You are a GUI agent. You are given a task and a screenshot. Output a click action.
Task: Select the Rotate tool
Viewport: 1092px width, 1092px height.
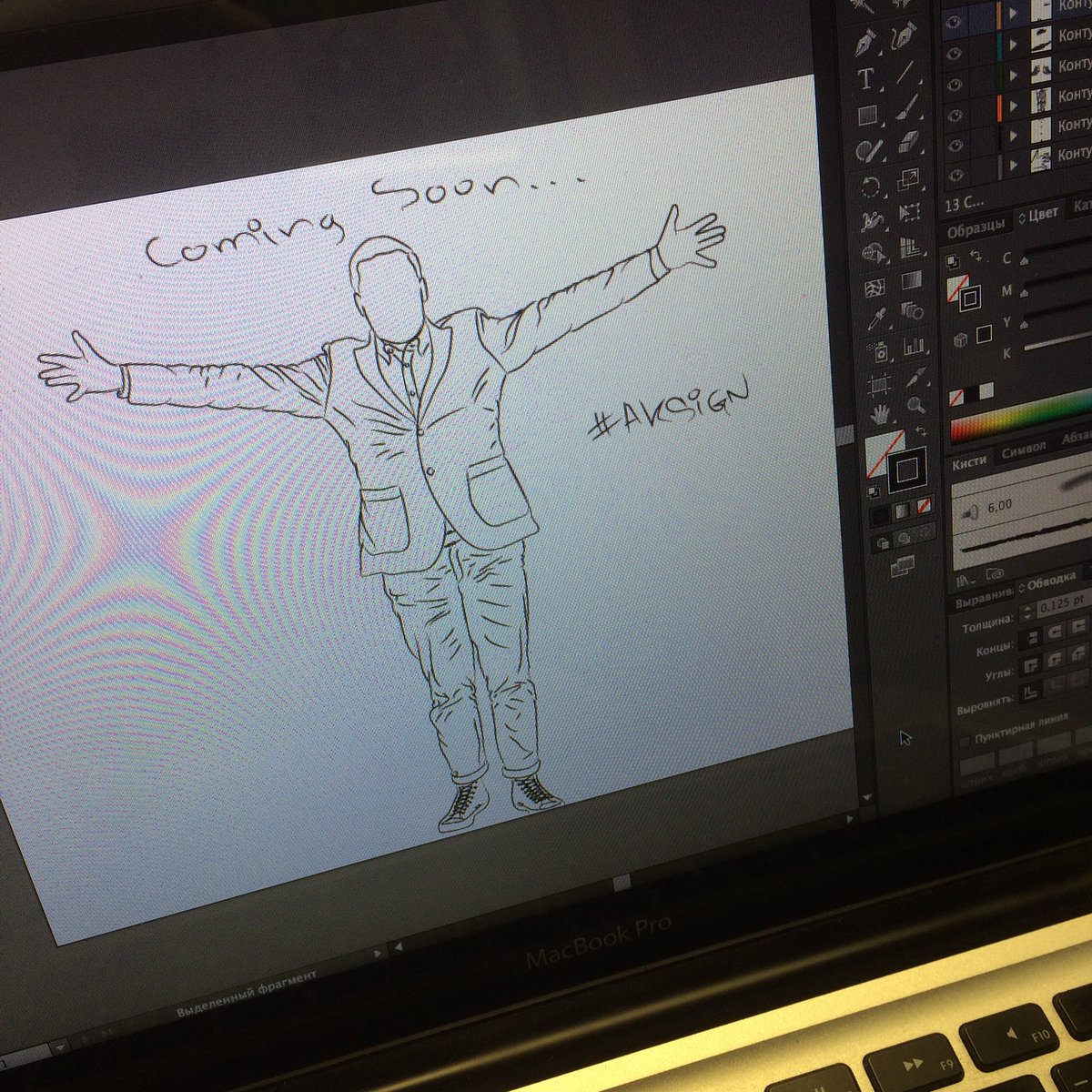click(x=871, y=187)
